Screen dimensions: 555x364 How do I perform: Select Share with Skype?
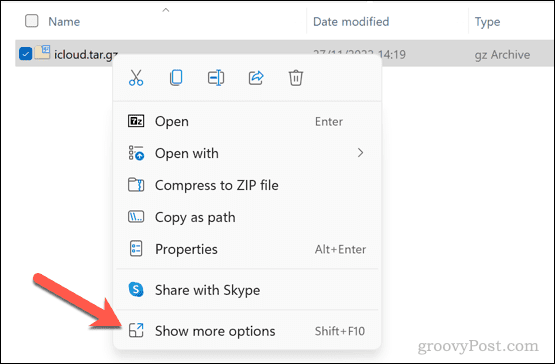[x=247, y=290]
